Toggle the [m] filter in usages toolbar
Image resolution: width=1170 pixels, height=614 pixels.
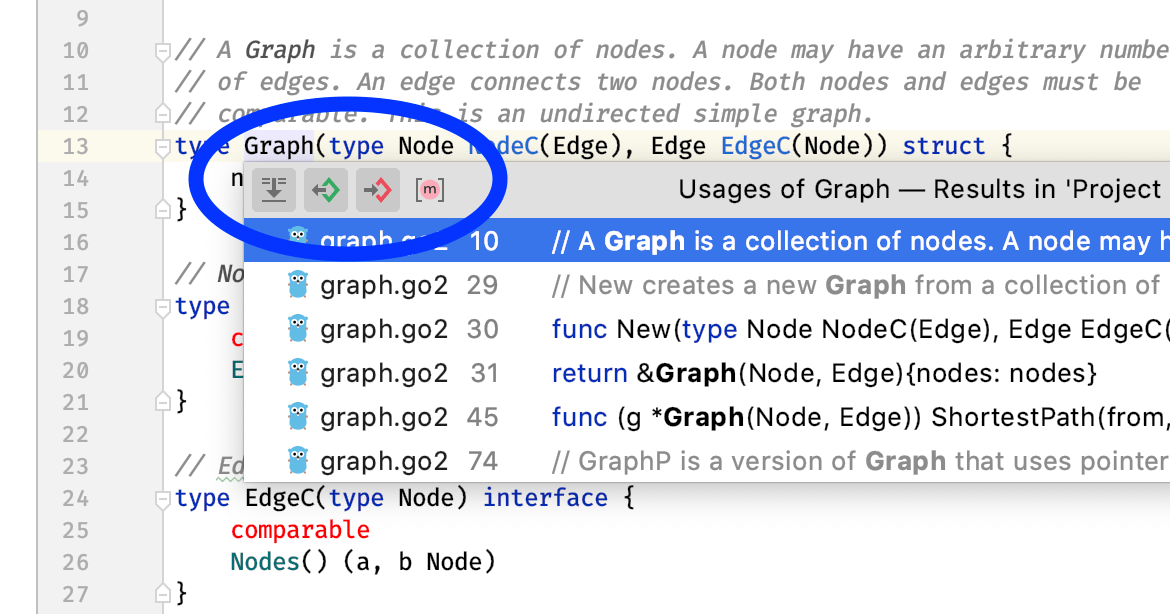click(430, 189)
